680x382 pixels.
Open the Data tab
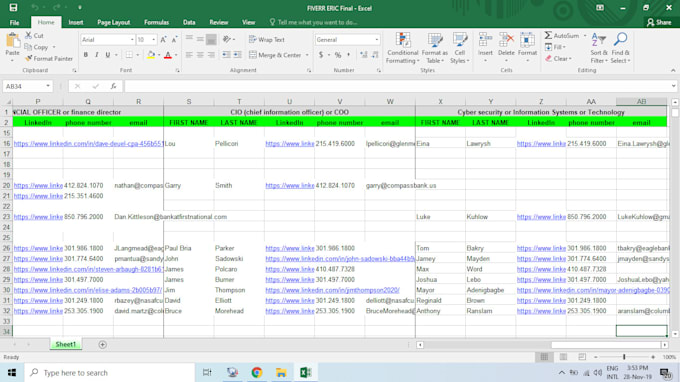pos(189,23)
